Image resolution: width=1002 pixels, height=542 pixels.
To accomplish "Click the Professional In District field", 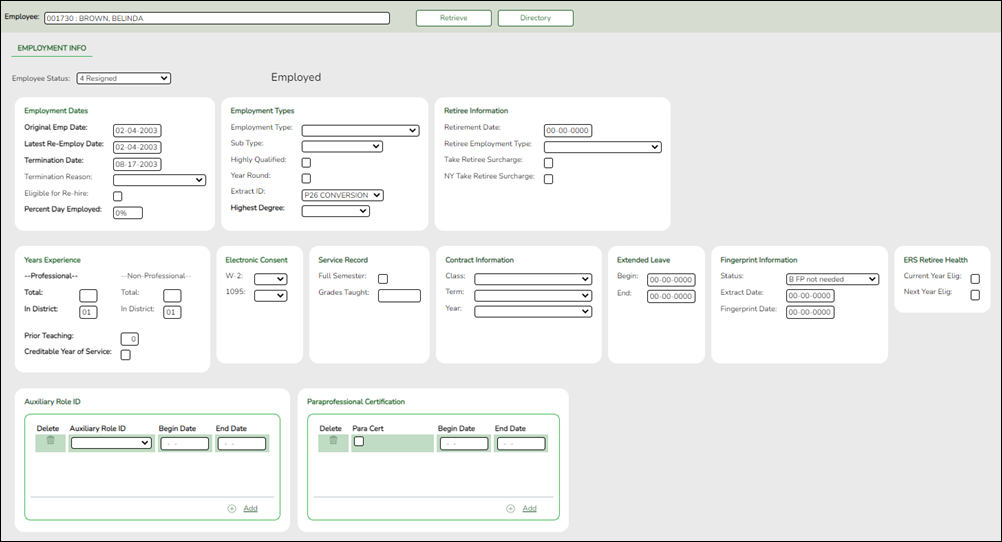I will [x=88, y=313].
